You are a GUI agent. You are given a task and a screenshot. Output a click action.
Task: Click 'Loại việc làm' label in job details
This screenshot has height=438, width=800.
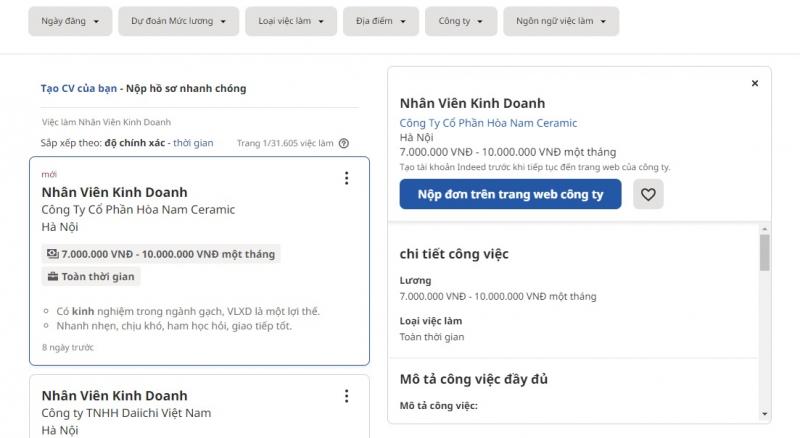[431, 321]
